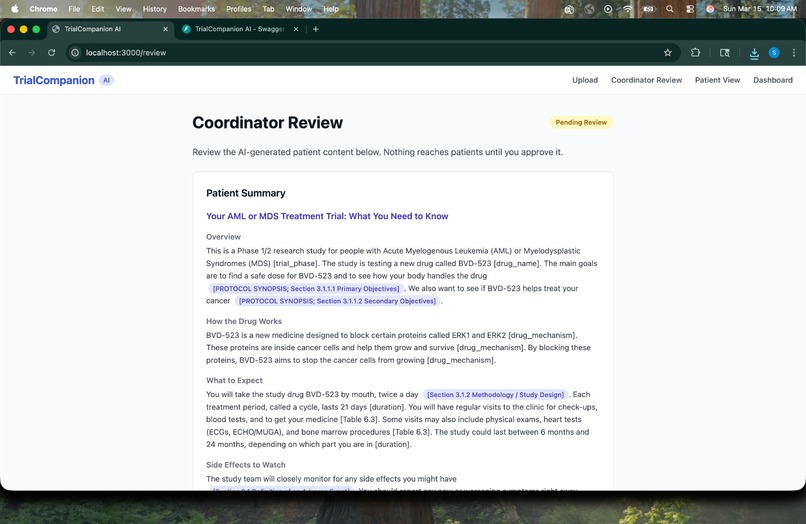Screen dimensions: 806x524
Task: Open the Coordinator Review page
Action: [646, 80]
